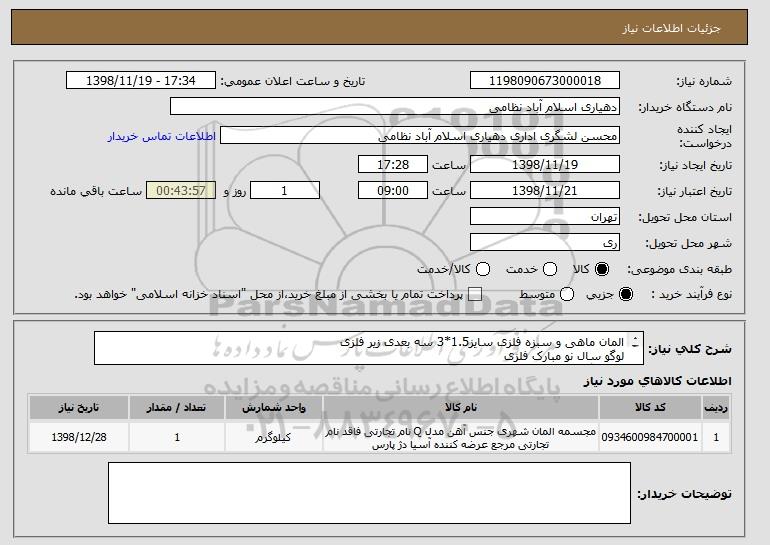Image resolution: width=770 pixels, height=545 pixels.
Task: Click the buyer organization name field
Action: [395, 107]
